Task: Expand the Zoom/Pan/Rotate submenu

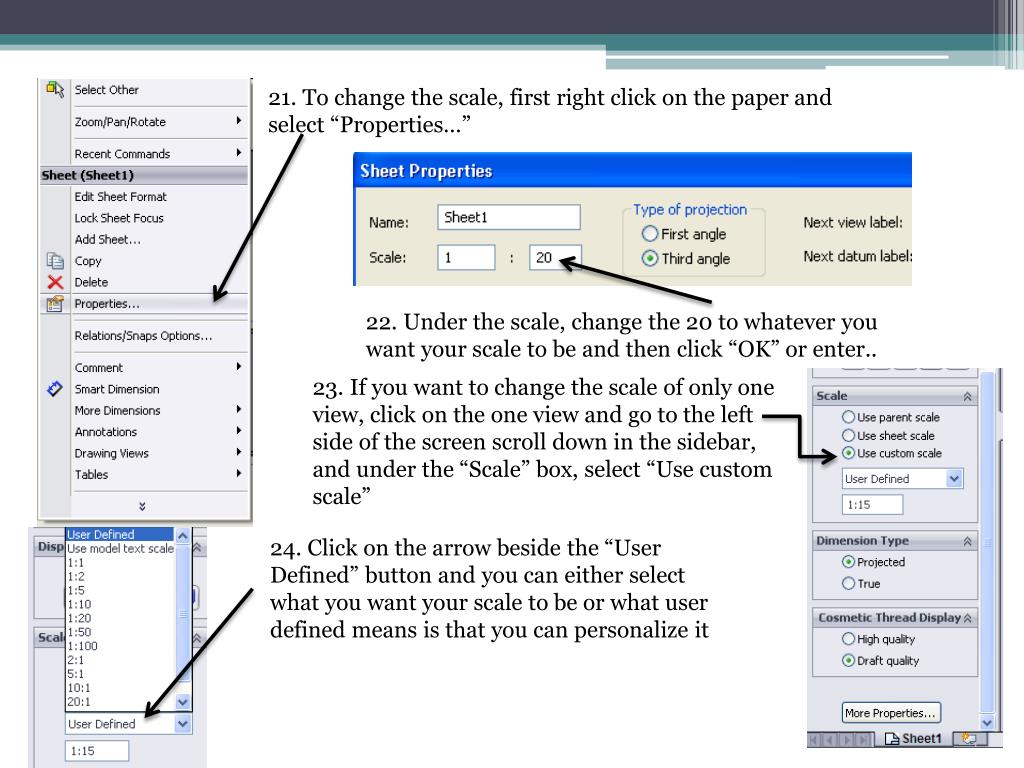Action: coord(238,122)
